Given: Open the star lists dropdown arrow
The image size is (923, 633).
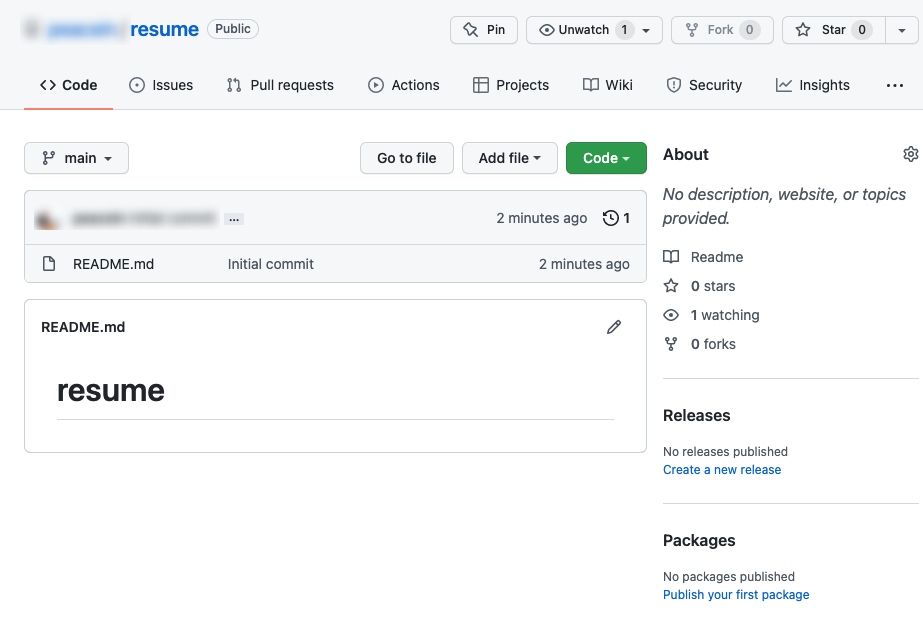Looking at the screenshot, I should click(902, 30).
